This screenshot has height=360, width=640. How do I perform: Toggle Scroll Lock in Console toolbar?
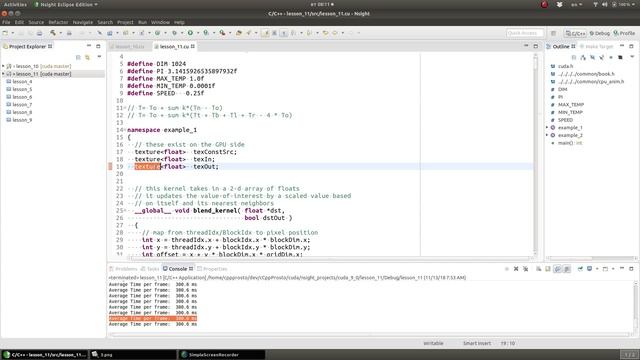[548, 269]
